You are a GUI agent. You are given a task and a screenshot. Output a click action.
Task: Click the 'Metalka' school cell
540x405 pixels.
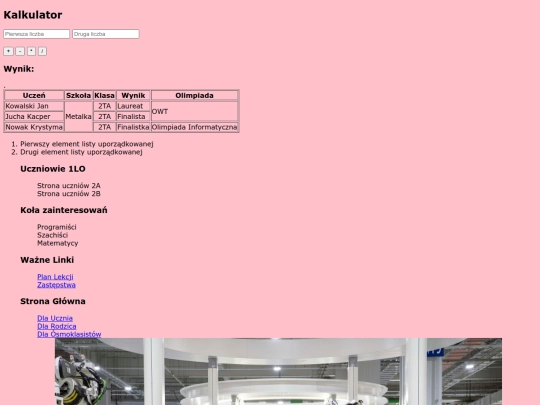pyautogui.click(x=79, y=116)
